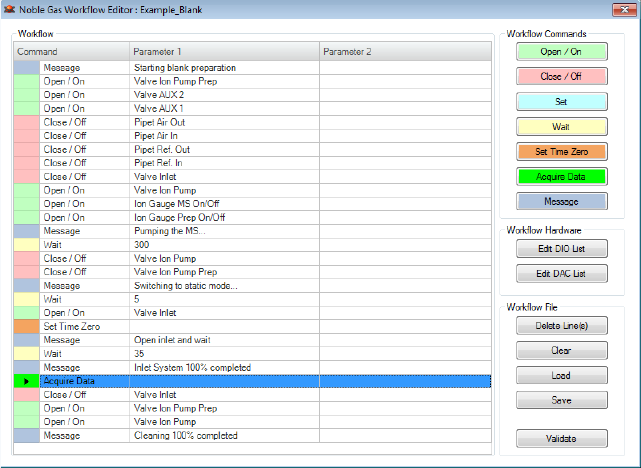
Task: Click the blue swatch of Cleaning 100% completed row
Action: 27,436
